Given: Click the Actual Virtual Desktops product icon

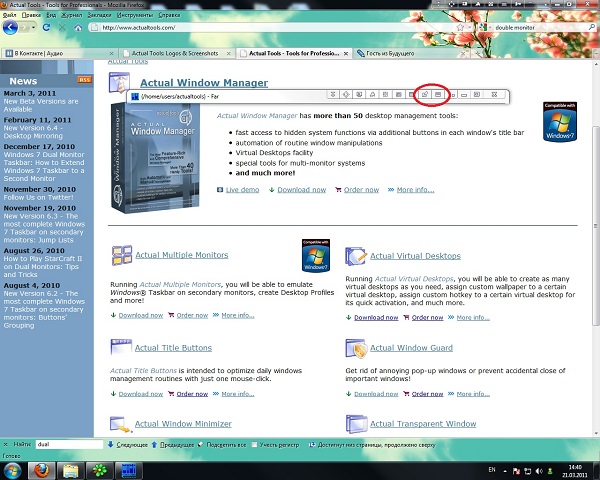Looking at the screenshot, I should click(x=354, y=255).
